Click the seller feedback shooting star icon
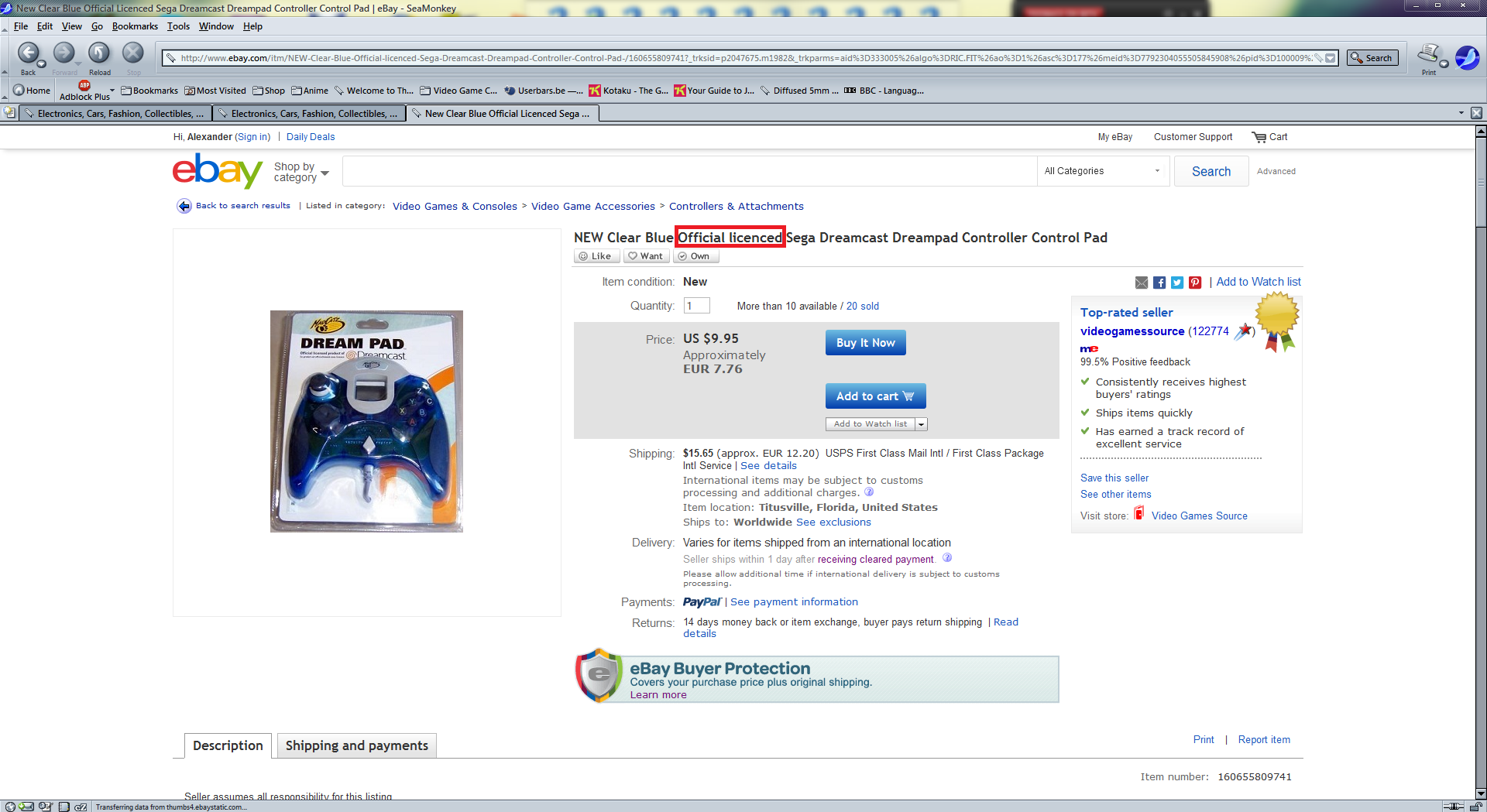The height and width of the screenshot is (812, 1487). tap(1243, 331)
